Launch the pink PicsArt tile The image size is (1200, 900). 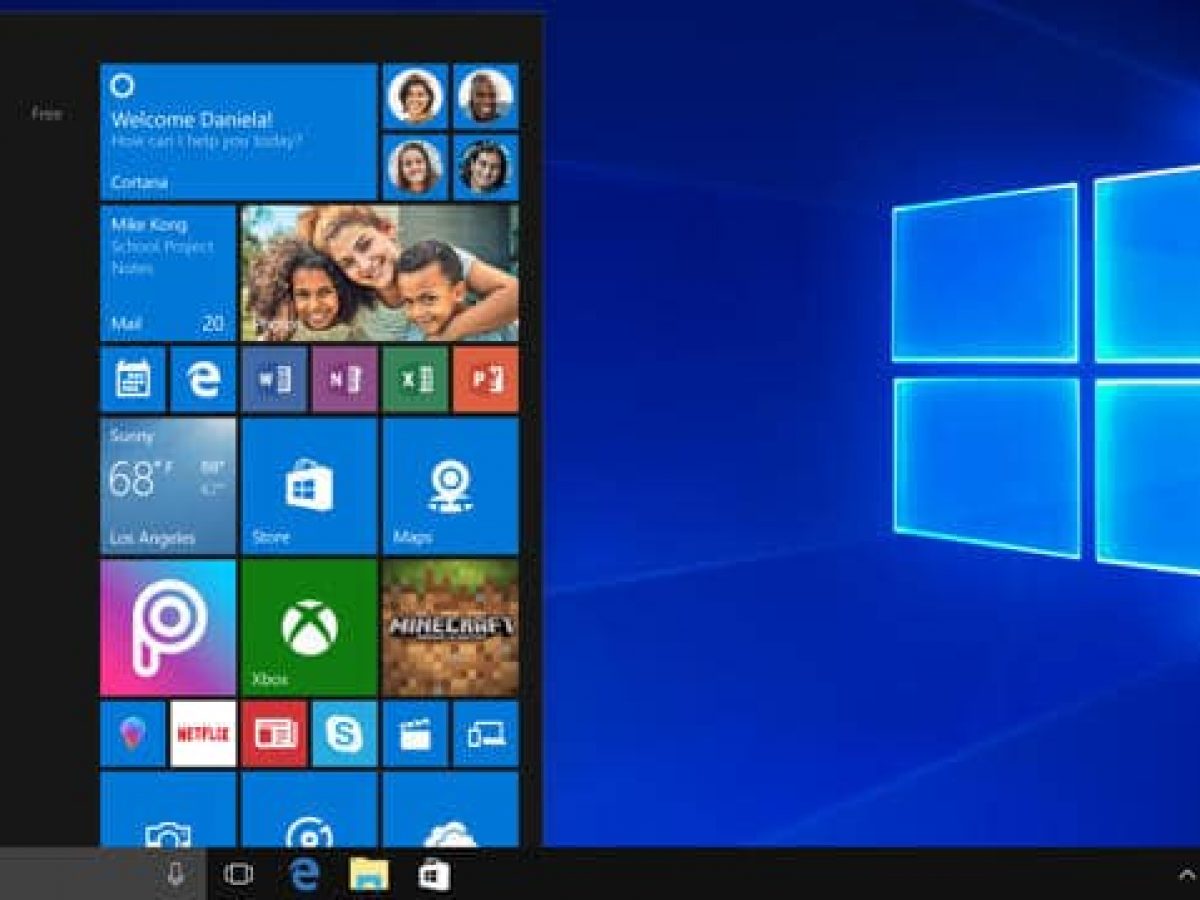coord(168,628)
